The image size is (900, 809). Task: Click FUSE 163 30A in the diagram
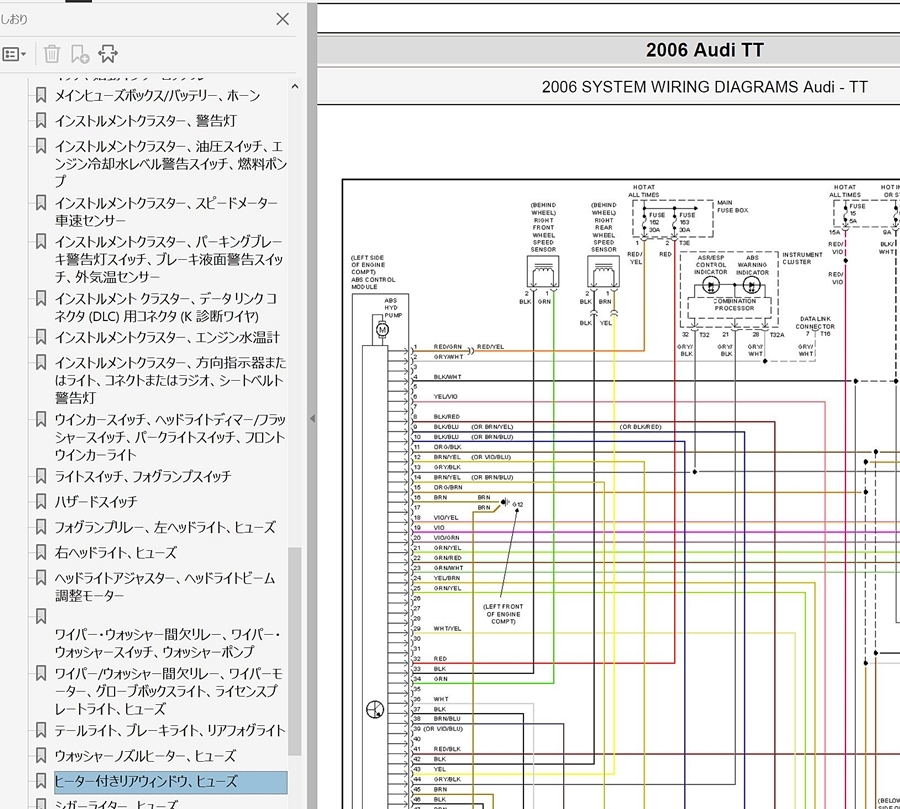687,222
